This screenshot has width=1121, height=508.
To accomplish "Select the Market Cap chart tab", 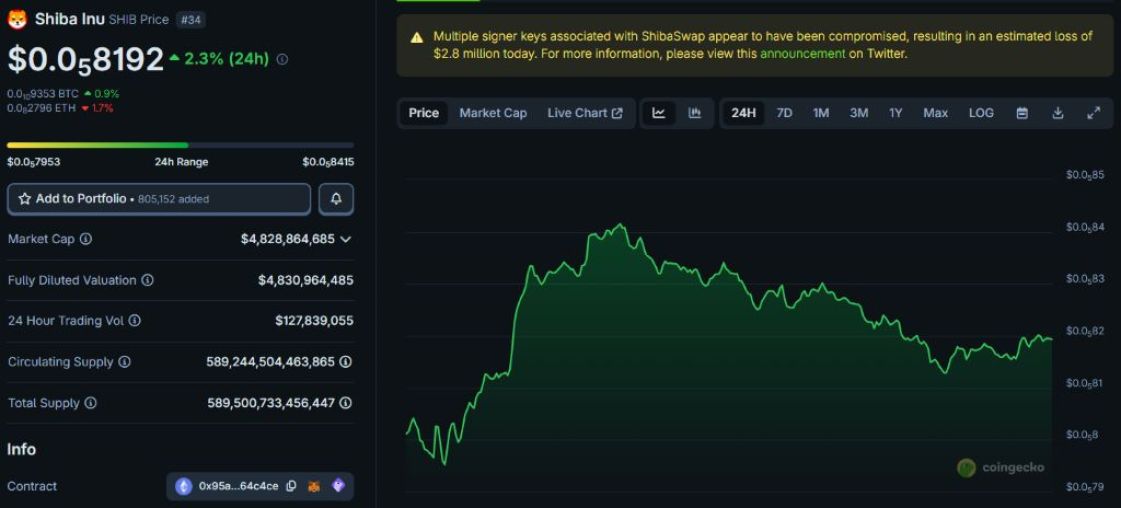I will 493,113.
